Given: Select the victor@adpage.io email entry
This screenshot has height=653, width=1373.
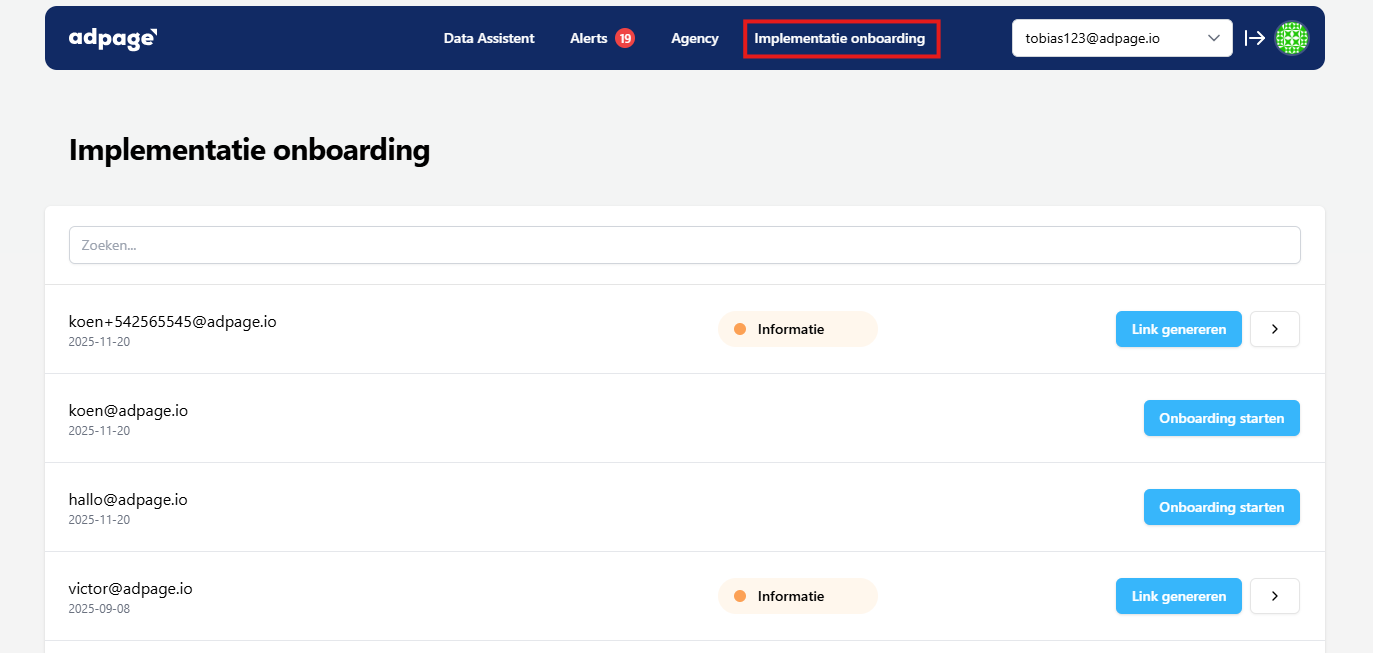Looking at the screenshot, I should coord(130,588).
